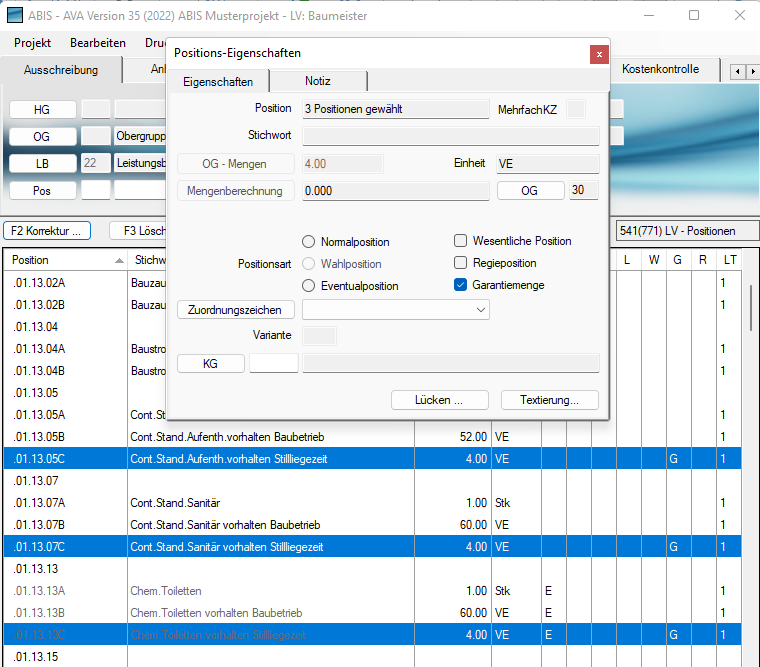Select row .01.13.05B Cont.Stand.Aufenth.vorhalten Baubetrieb
Viewport: 760px width, 667px height.
[372, 437]
